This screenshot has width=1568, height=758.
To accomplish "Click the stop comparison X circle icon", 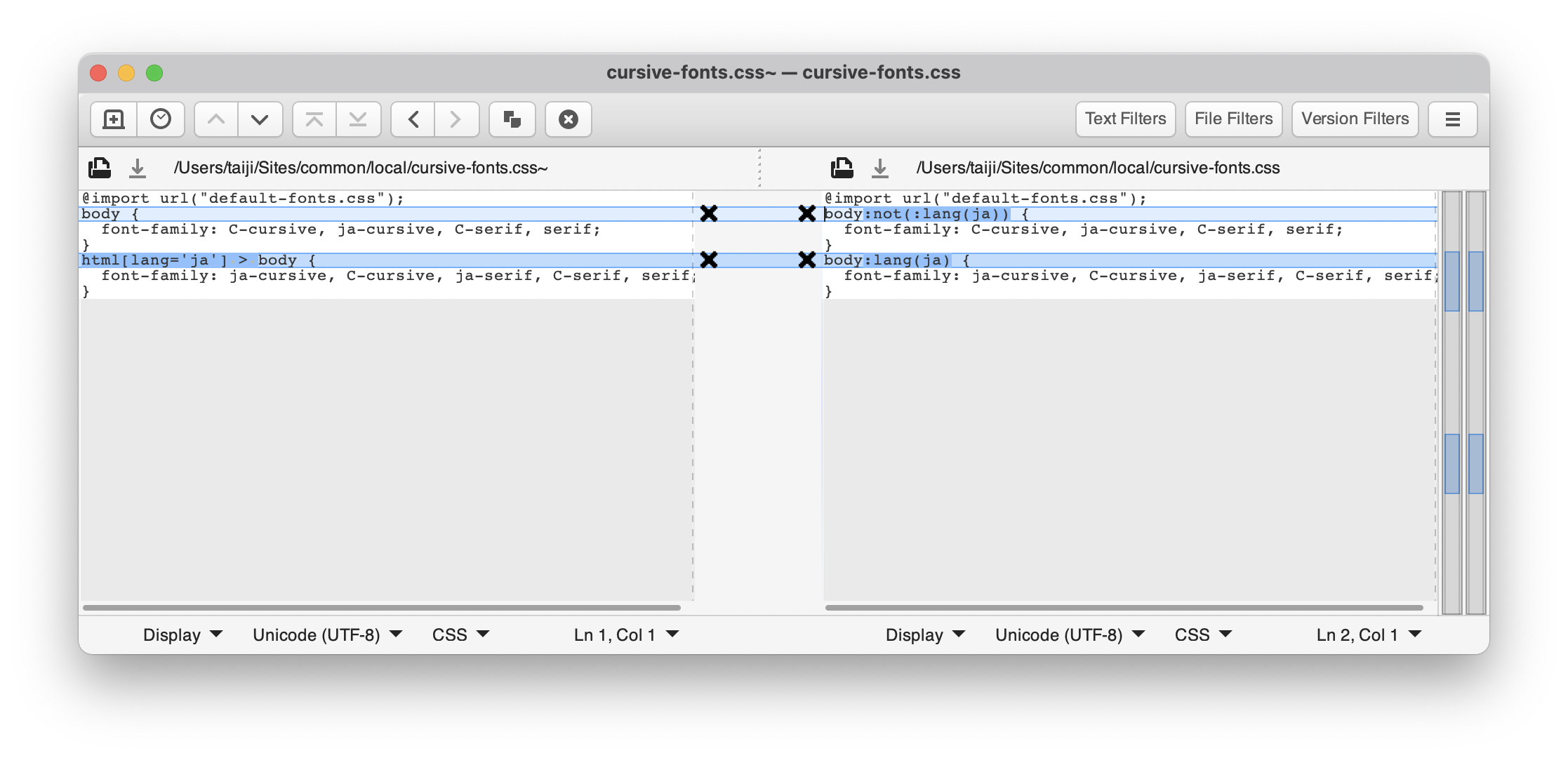I will point(569,119).
